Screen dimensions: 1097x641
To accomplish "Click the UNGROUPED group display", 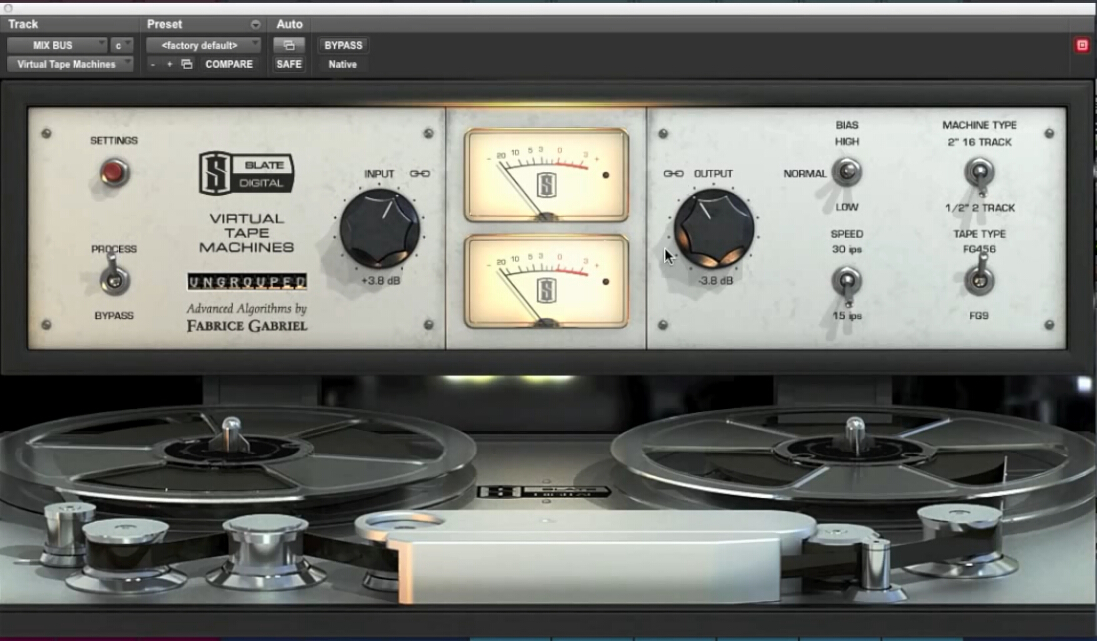I will click(x=247, y=281).
